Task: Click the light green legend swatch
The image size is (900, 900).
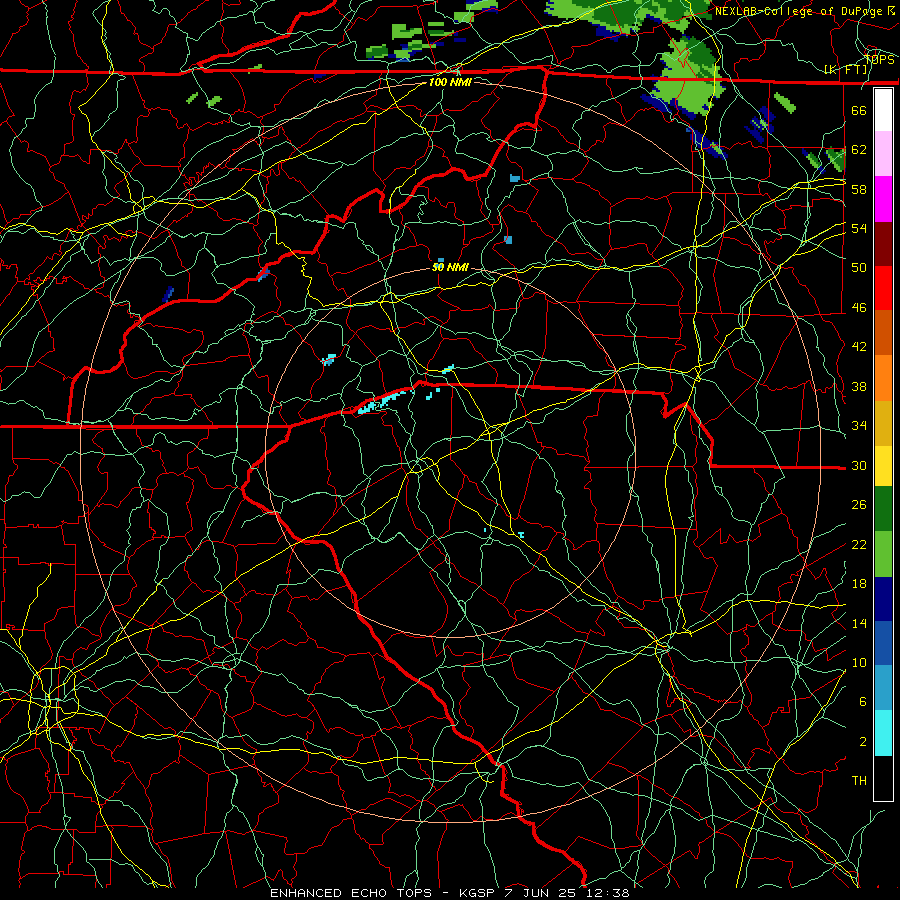Action: 883,554
